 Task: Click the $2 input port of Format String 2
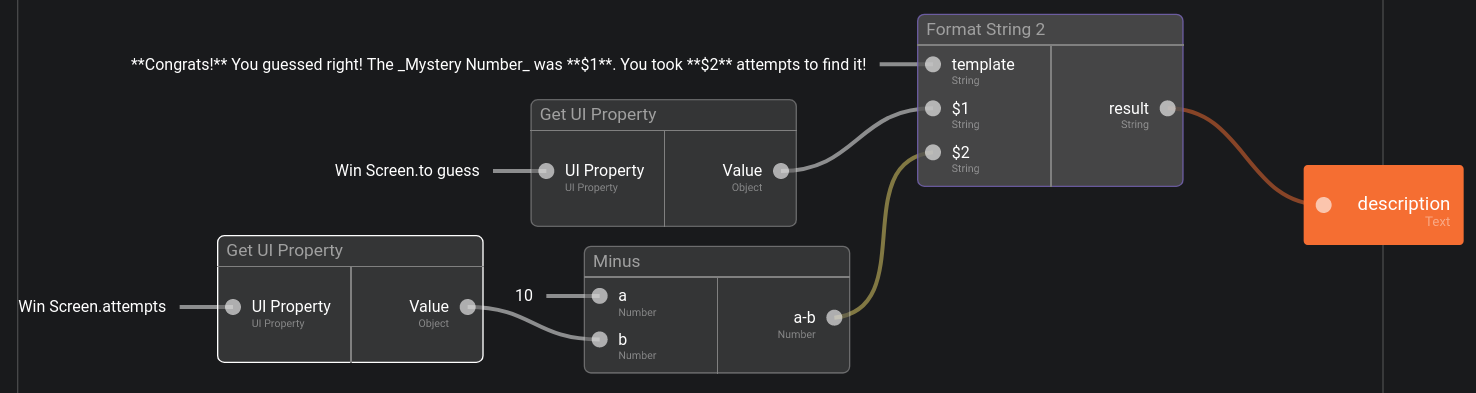point(933,152)
